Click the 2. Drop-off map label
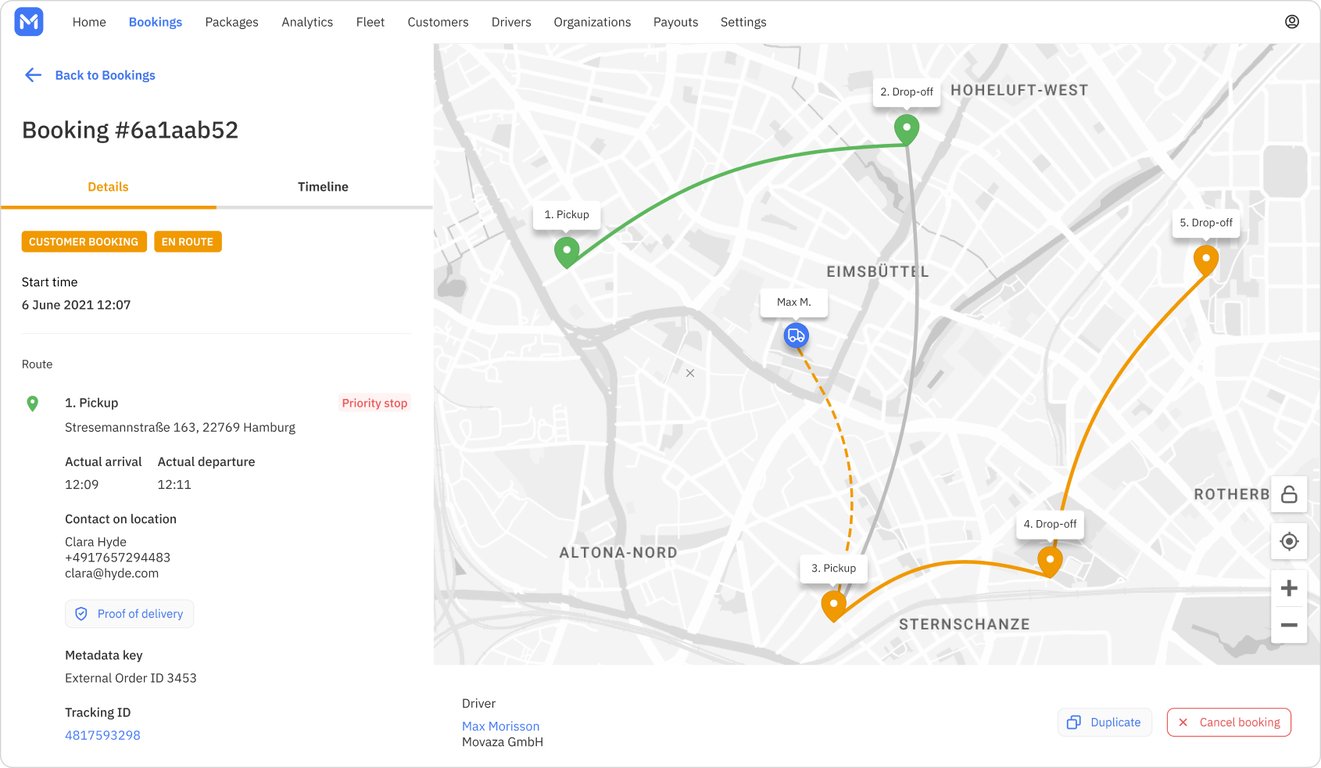This screenshot has height=768, width=1321. point(907,92)
